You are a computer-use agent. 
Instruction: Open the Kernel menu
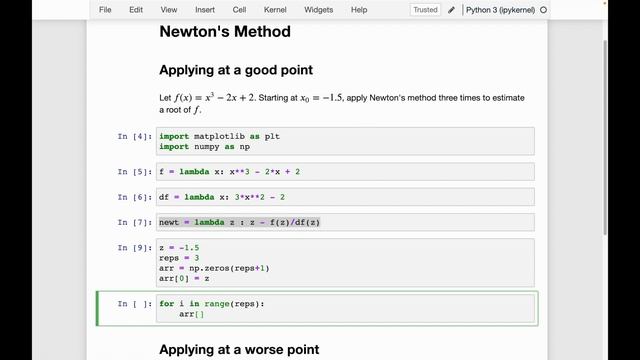coord(275,10)
